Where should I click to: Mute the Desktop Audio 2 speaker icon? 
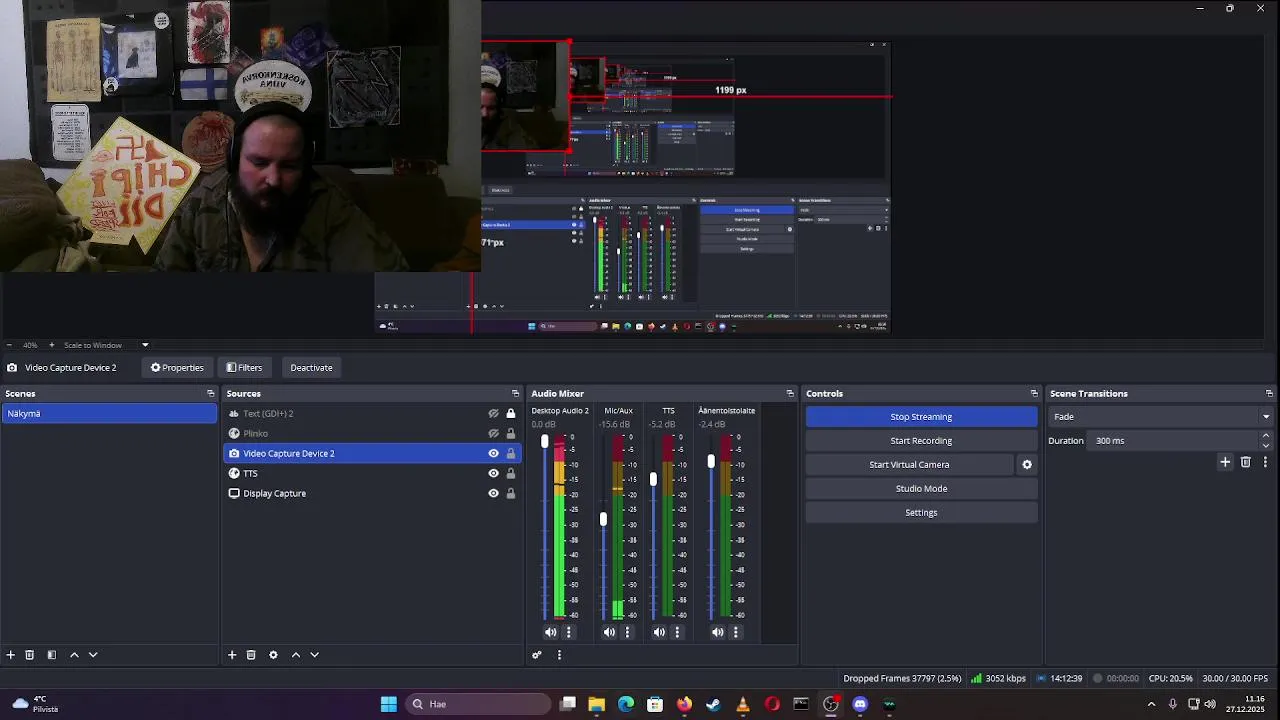coord(551,632)
